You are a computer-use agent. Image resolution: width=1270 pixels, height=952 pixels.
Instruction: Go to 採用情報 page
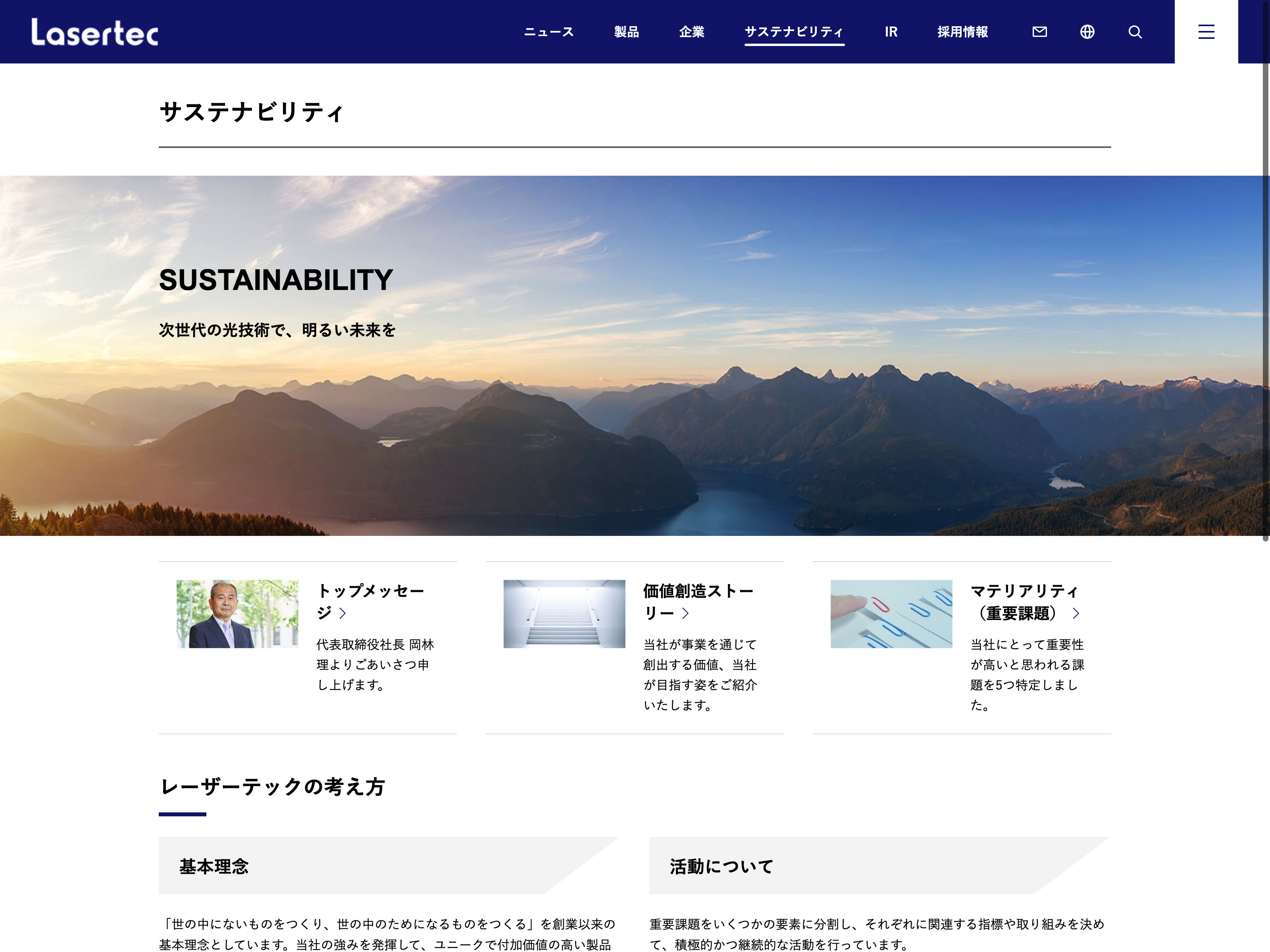tap(962, 32)
